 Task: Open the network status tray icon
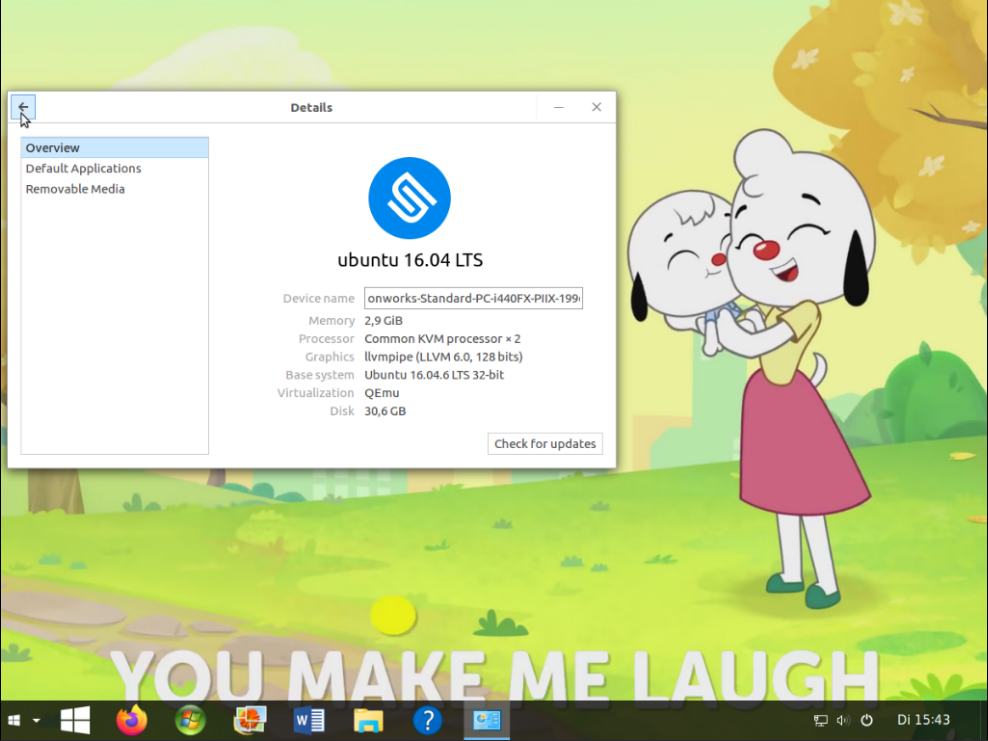(820, 720)
